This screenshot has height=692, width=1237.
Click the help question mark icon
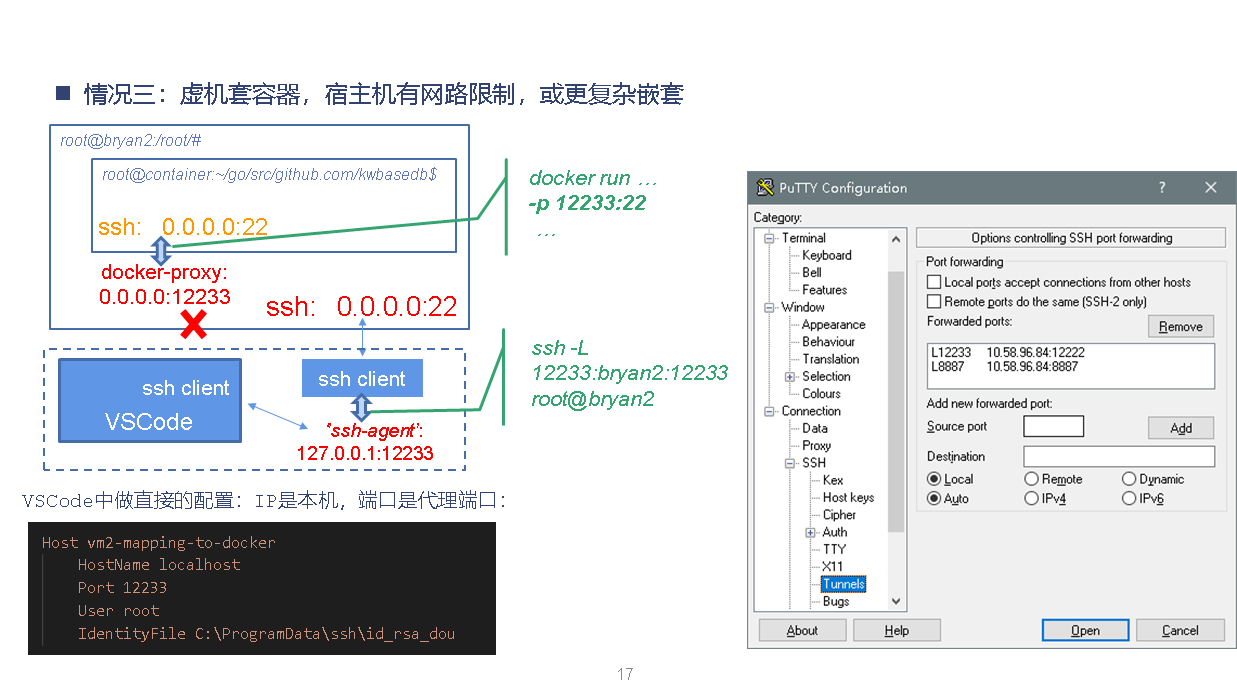point(1161,187)
